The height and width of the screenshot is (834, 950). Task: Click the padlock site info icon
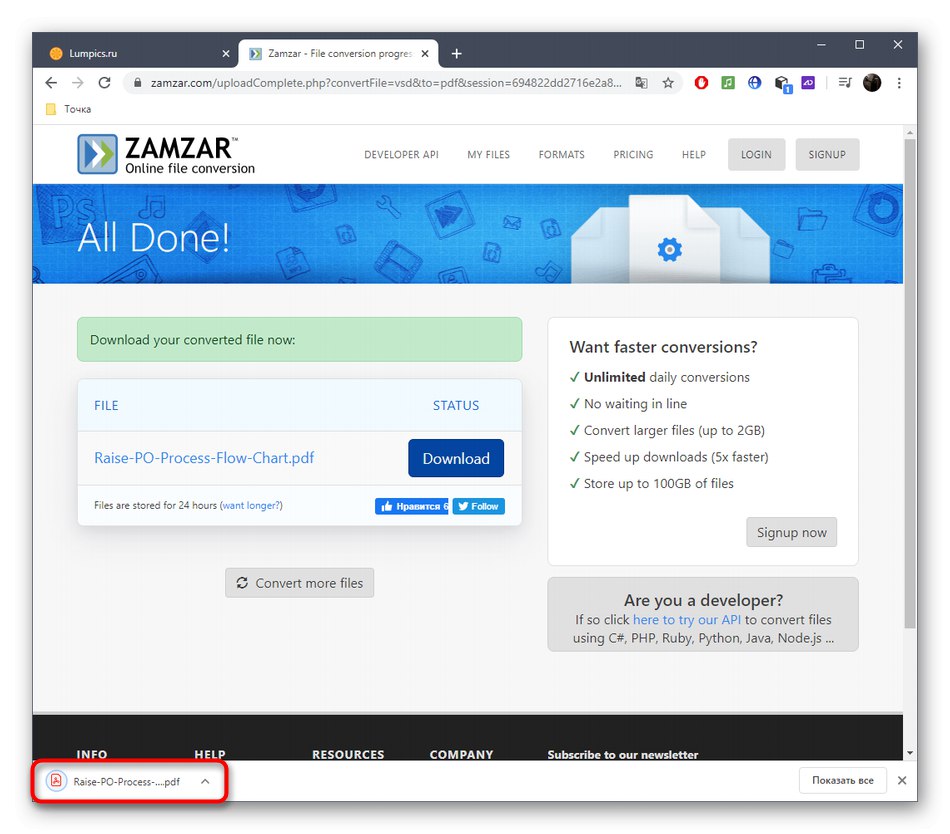point(138,83)
